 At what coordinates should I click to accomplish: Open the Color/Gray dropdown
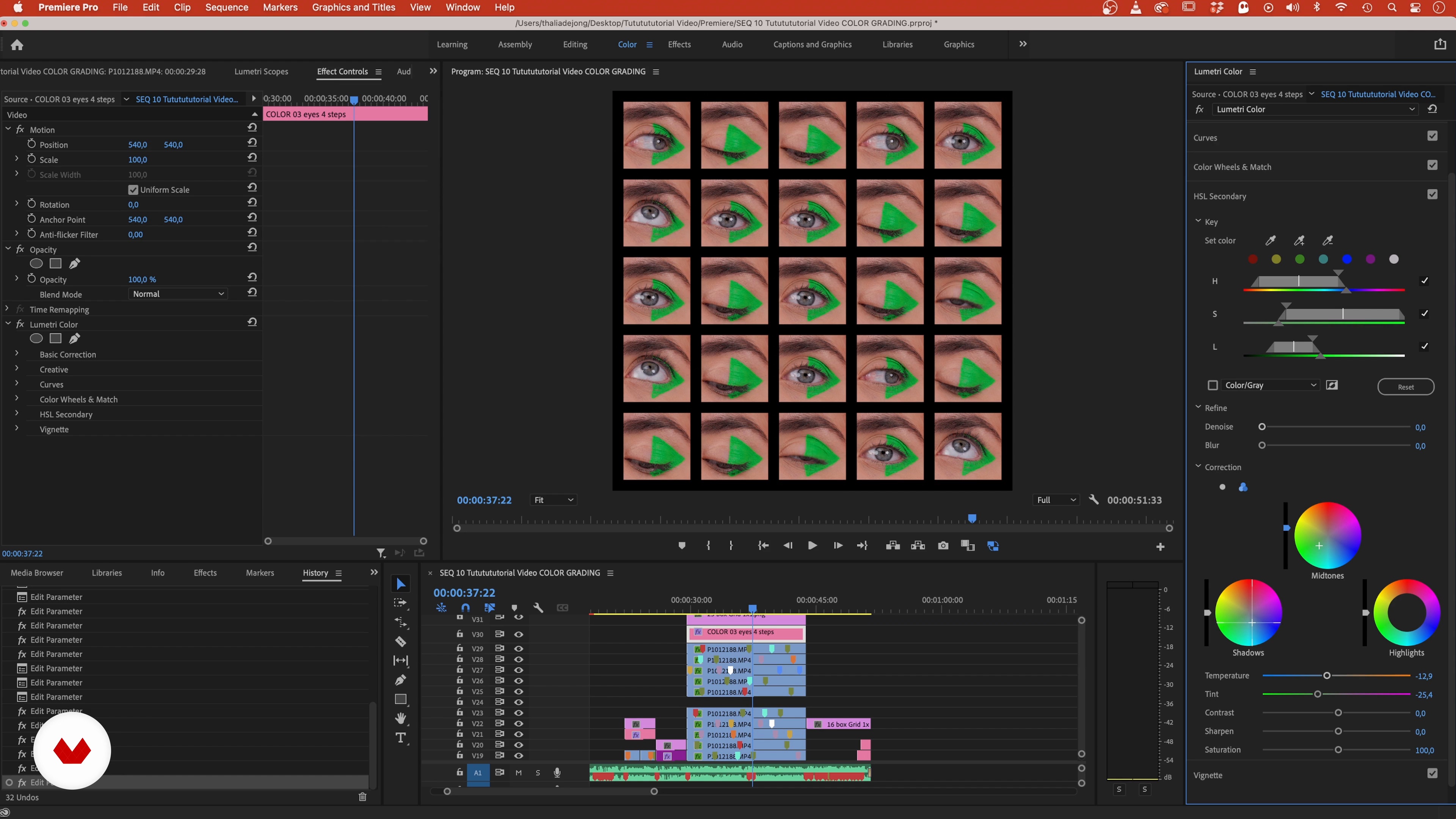click(x=1270, y=386)
